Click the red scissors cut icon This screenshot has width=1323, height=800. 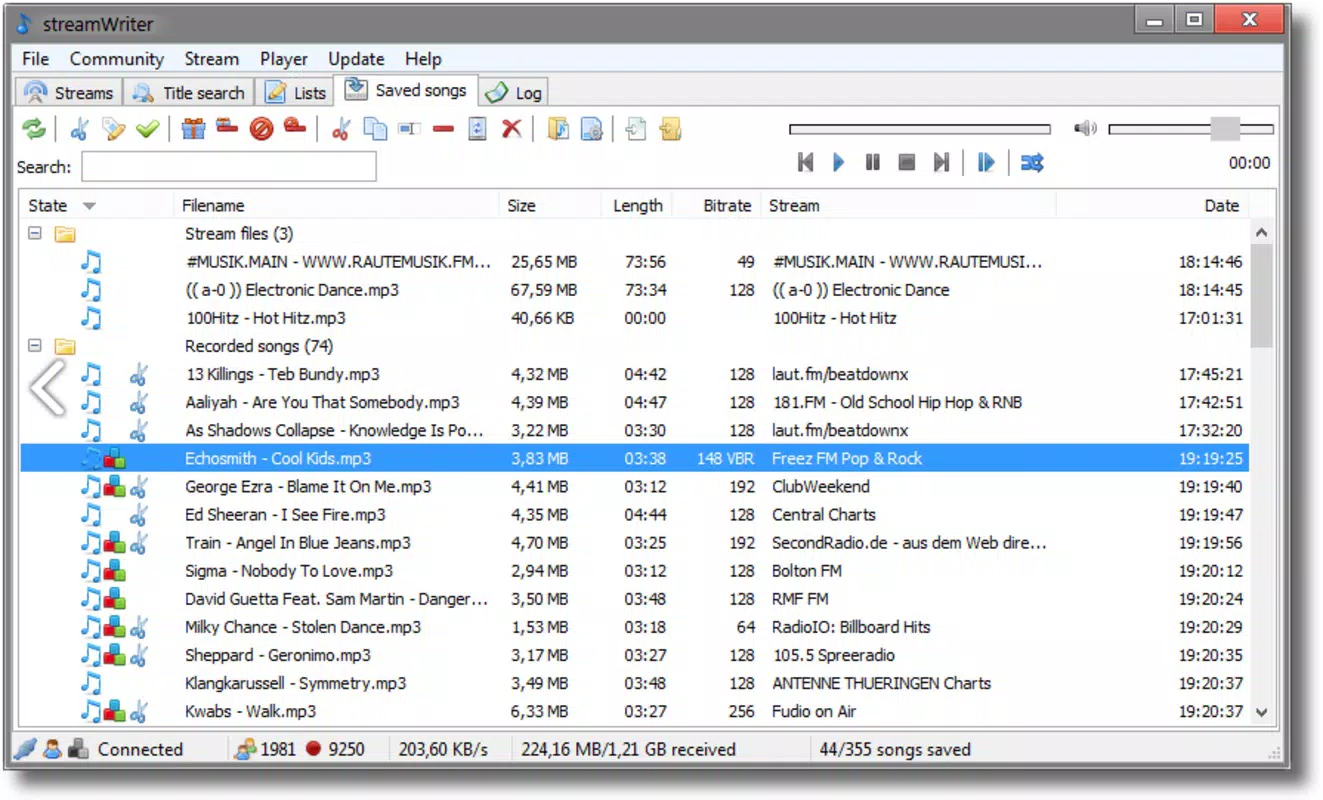click(341, 129)
